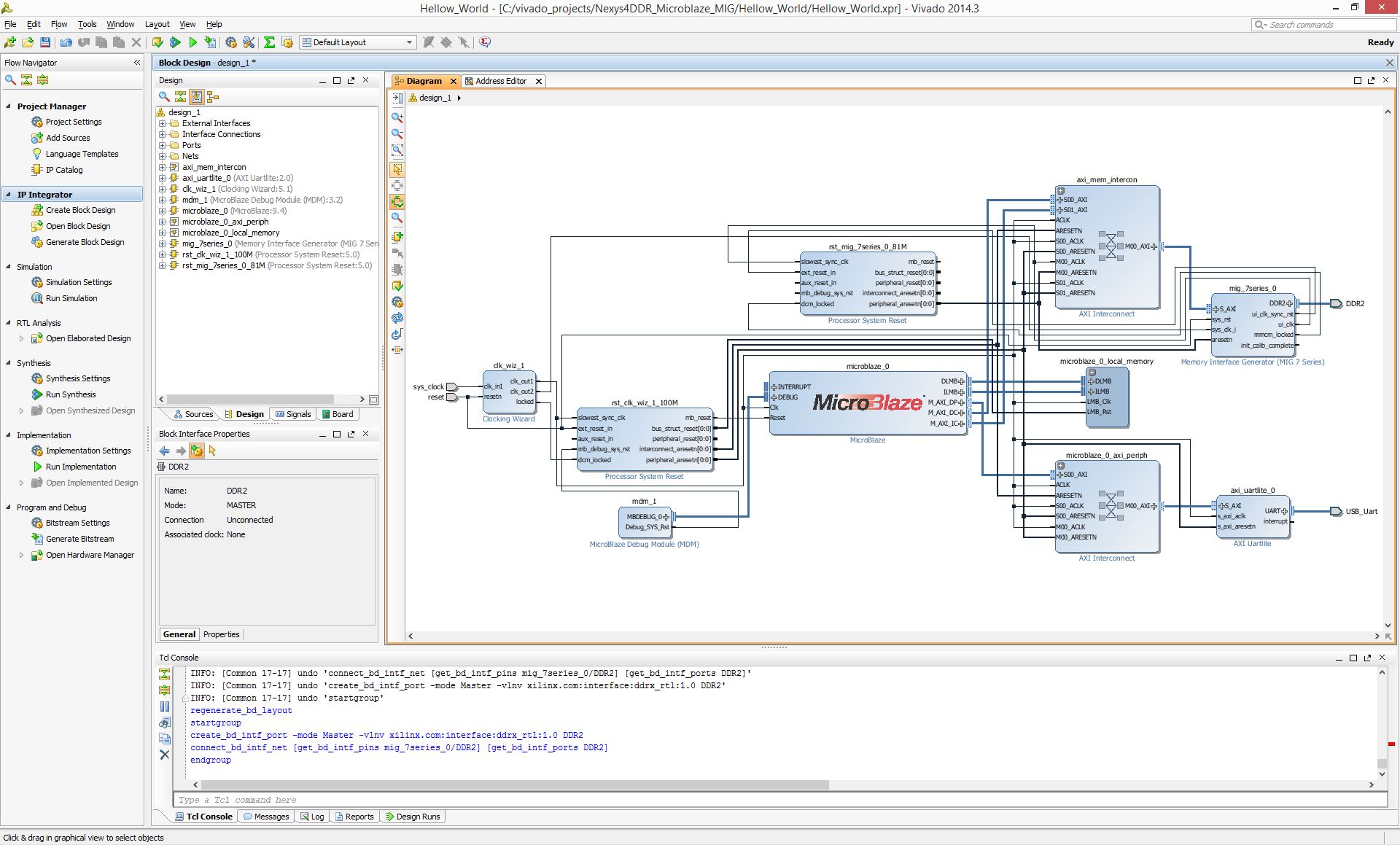Click Generate Bitstream in Flow Navigator
Screen dimensions: 1400x845
coord(80,539)
